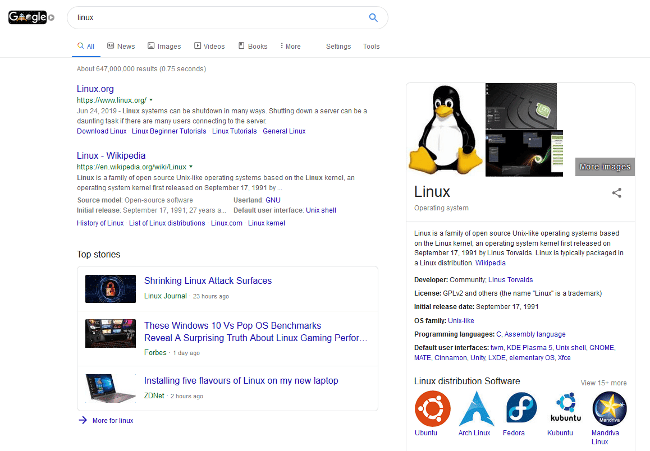Switch to the Images tab

point(164,46)
